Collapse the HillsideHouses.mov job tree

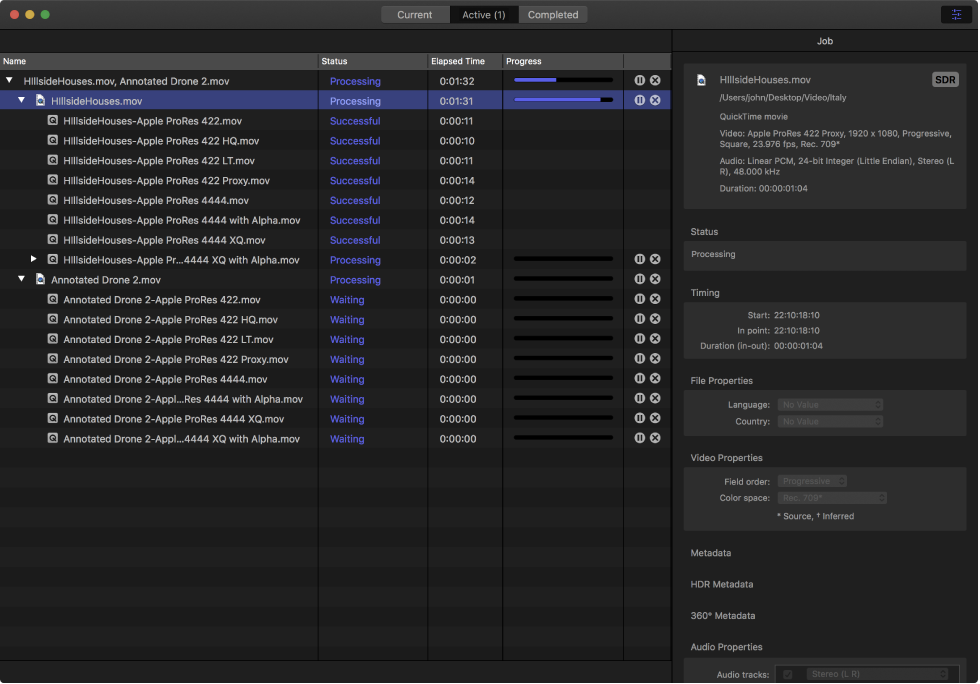point(21,100)
